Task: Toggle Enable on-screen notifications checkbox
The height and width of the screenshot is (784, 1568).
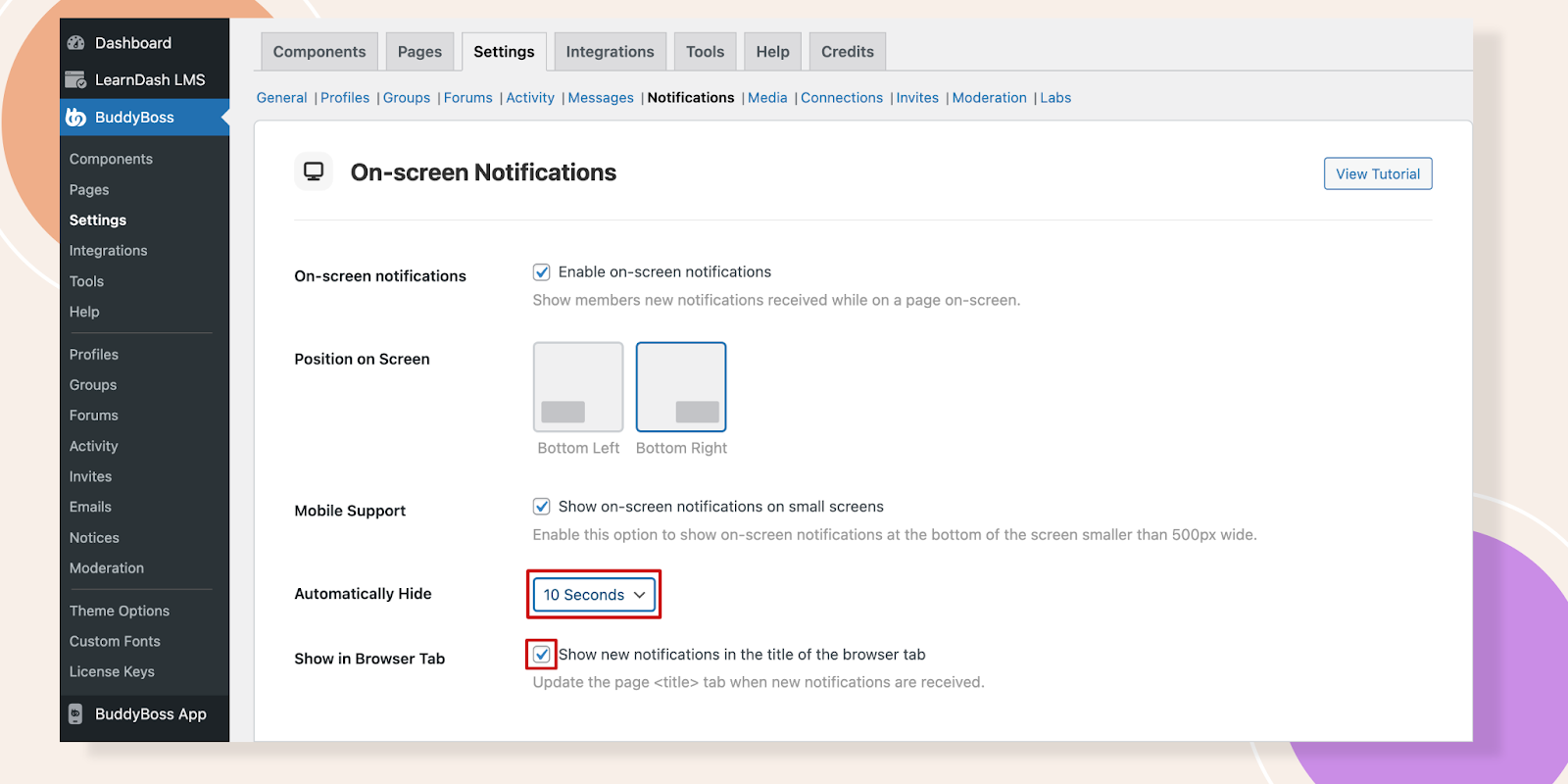Action: click(541, 272)
